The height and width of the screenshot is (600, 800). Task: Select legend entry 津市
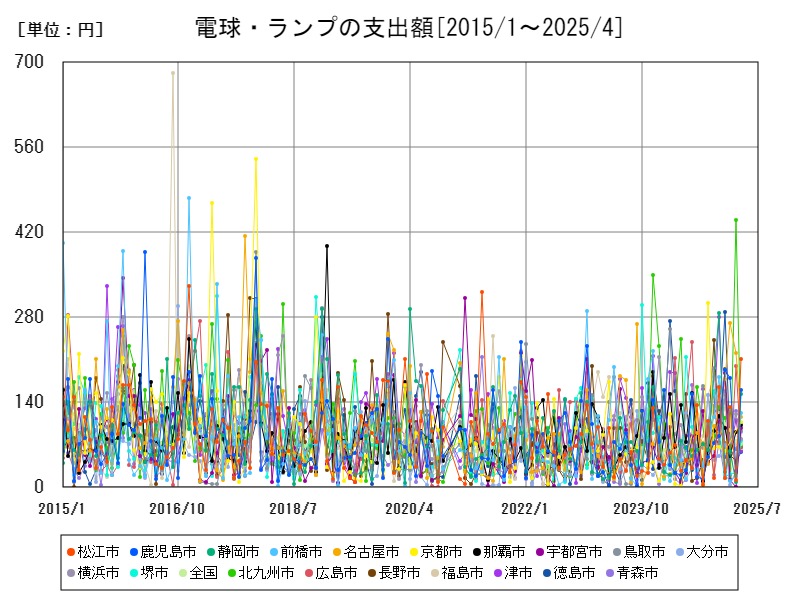tap(513, 573)
